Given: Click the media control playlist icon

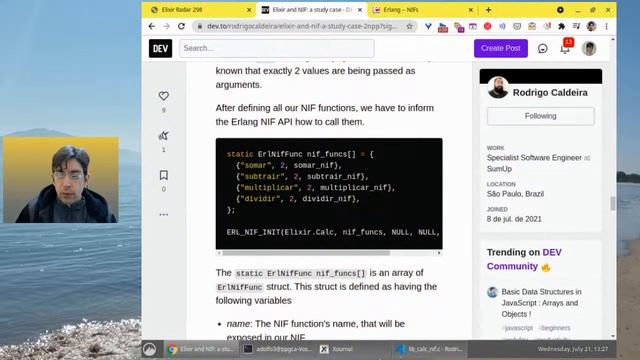Looking at the screenshot, I should (576, 26).
